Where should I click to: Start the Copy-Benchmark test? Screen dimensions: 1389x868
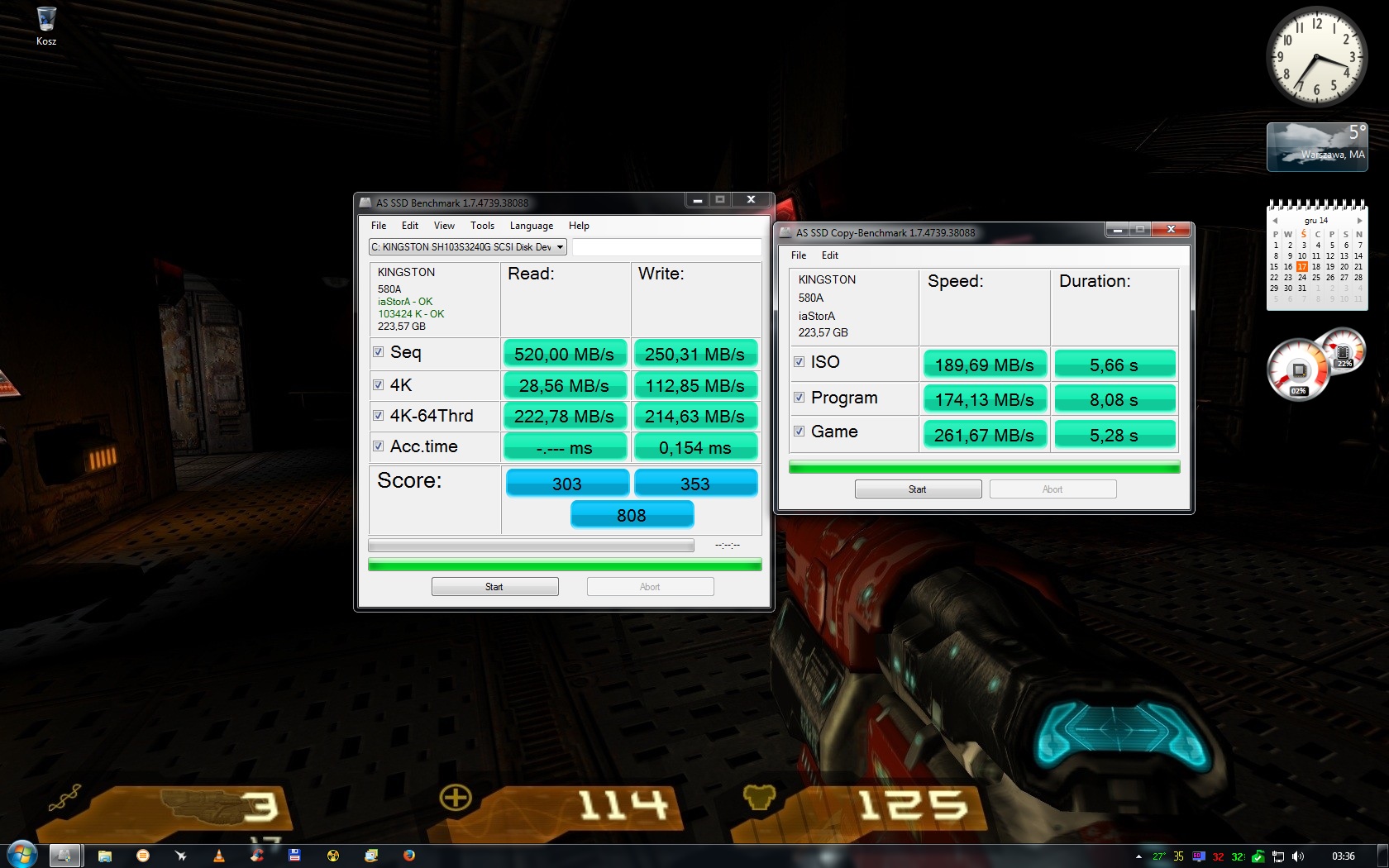918,489
